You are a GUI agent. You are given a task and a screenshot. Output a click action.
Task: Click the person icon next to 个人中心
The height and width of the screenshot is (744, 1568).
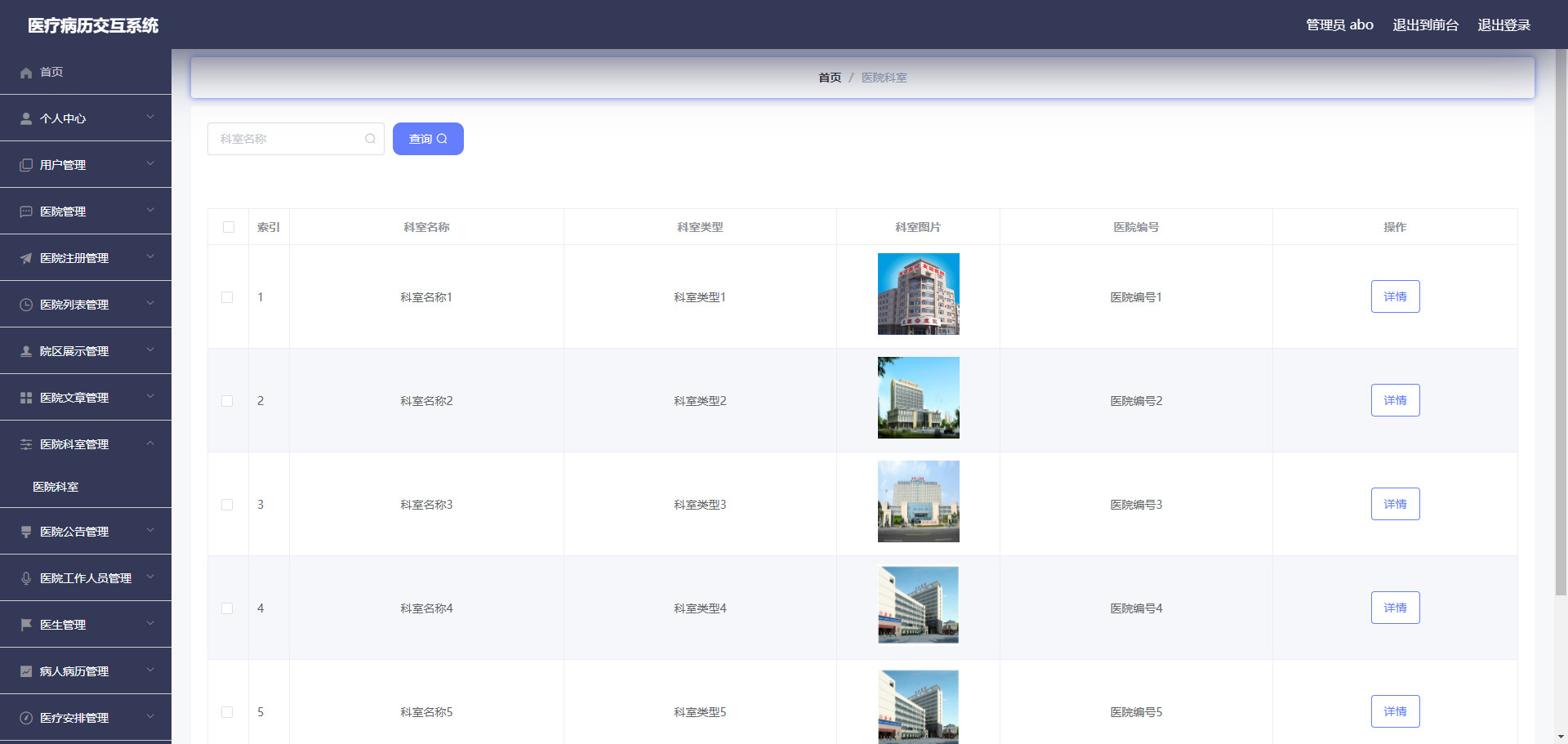26,118
